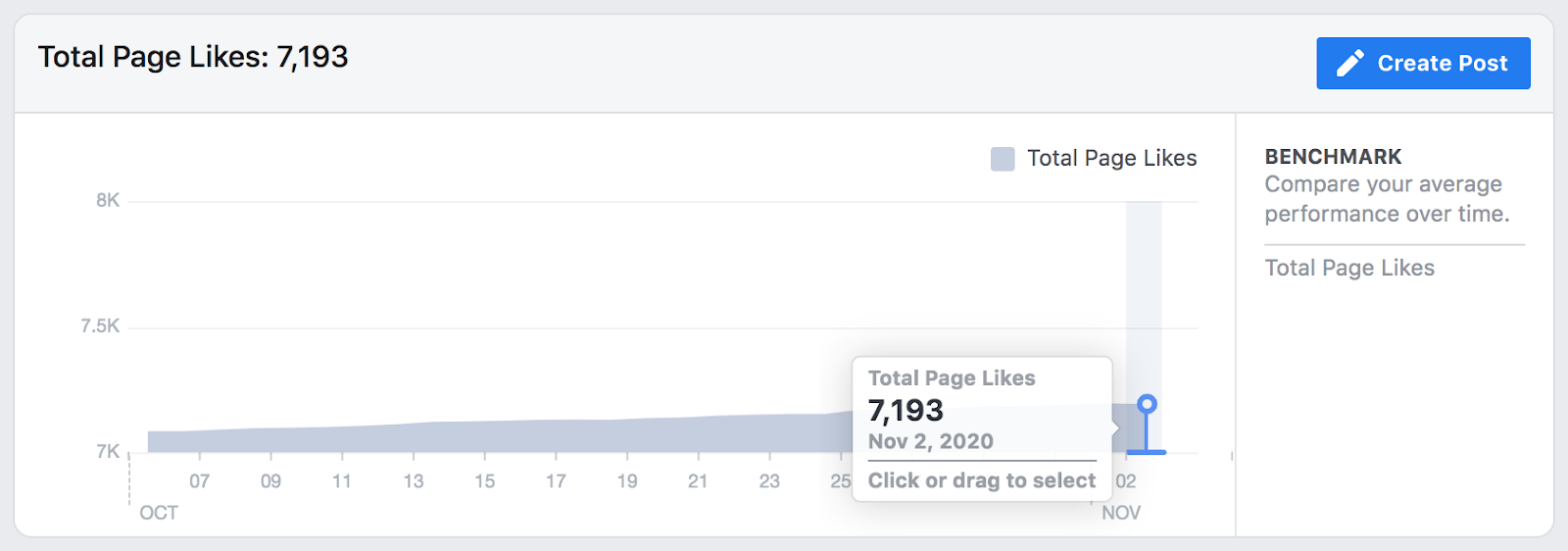Click the Total Page Likes: 7,193 title

point(193,57)
